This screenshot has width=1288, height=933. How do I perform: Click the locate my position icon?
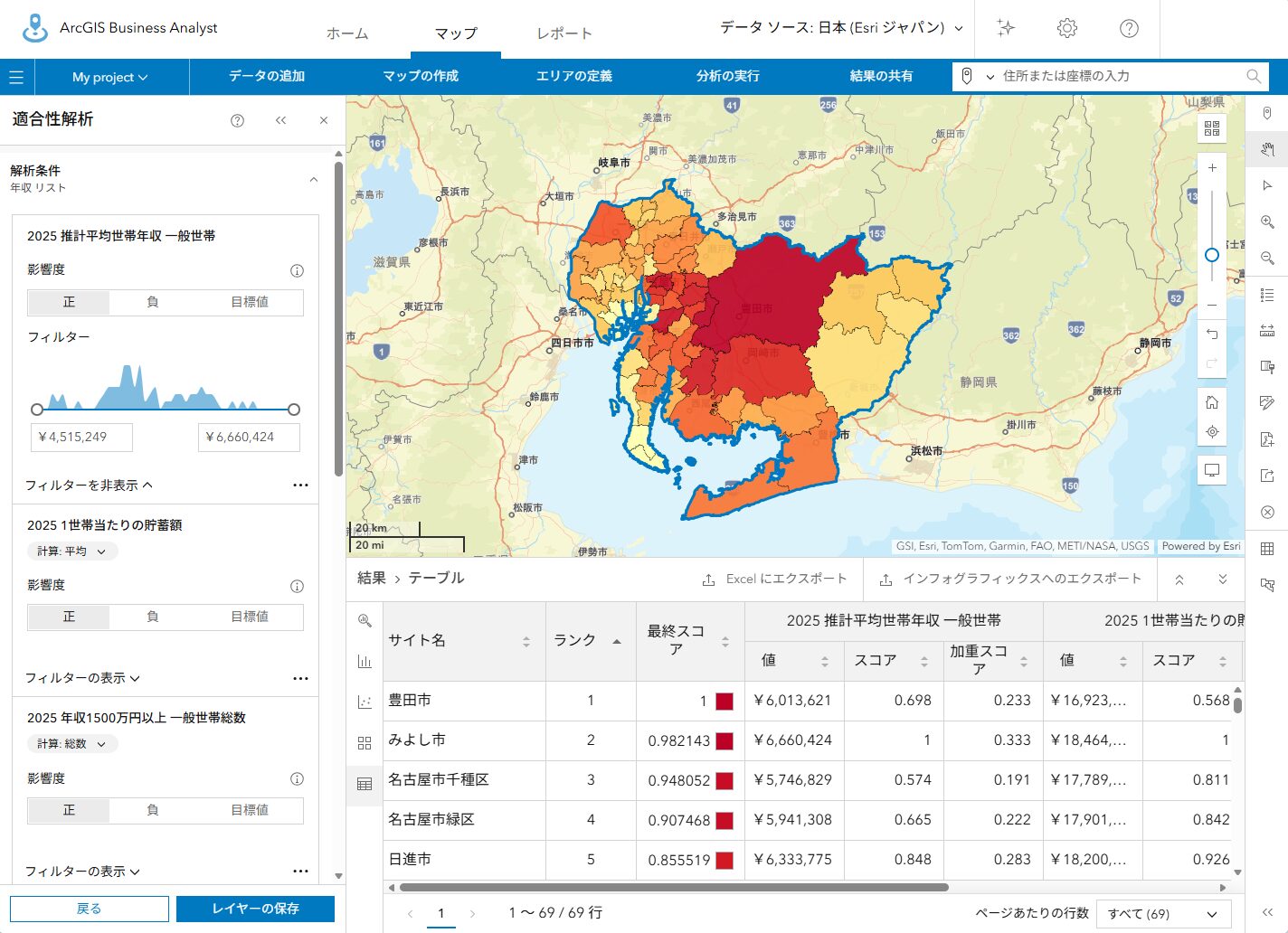1212,432
